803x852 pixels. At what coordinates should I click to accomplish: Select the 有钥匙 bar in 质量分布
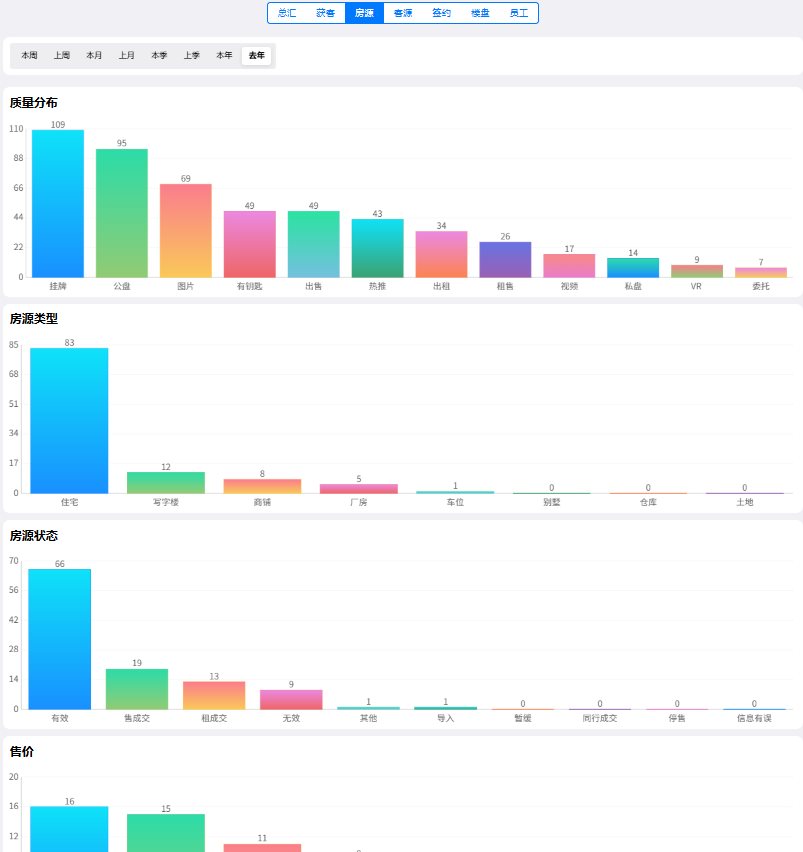coord(249,245)
